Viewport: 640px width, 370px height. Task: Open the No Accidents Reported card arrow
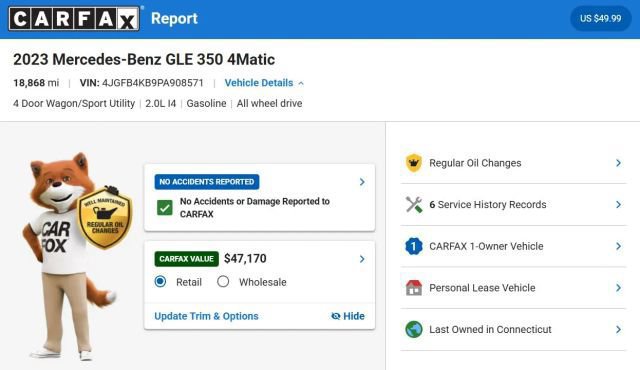click(x=362, y=182)
